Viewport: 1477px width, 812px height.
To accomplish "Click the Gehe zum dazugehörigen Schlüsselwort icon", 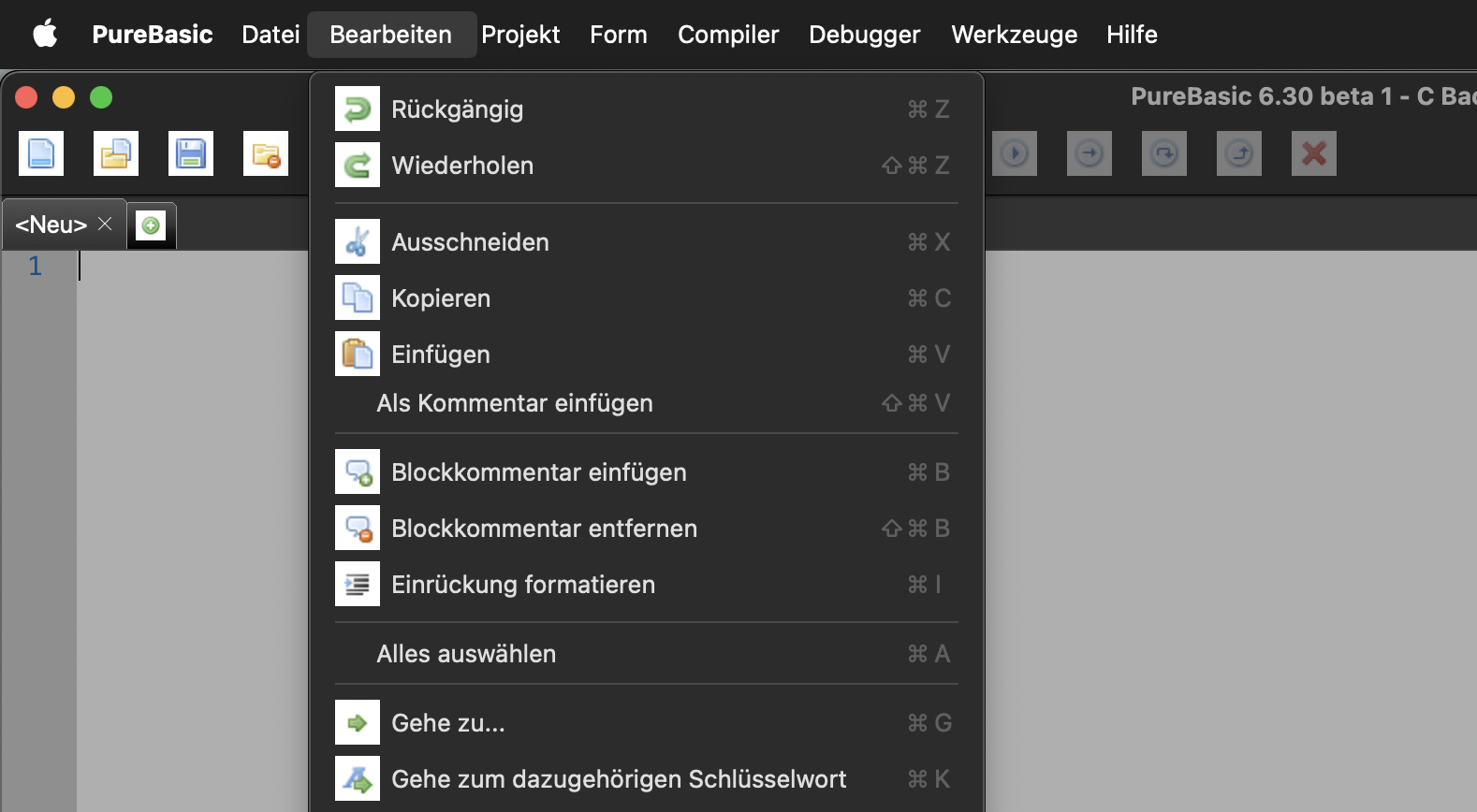I will (358, 778).
